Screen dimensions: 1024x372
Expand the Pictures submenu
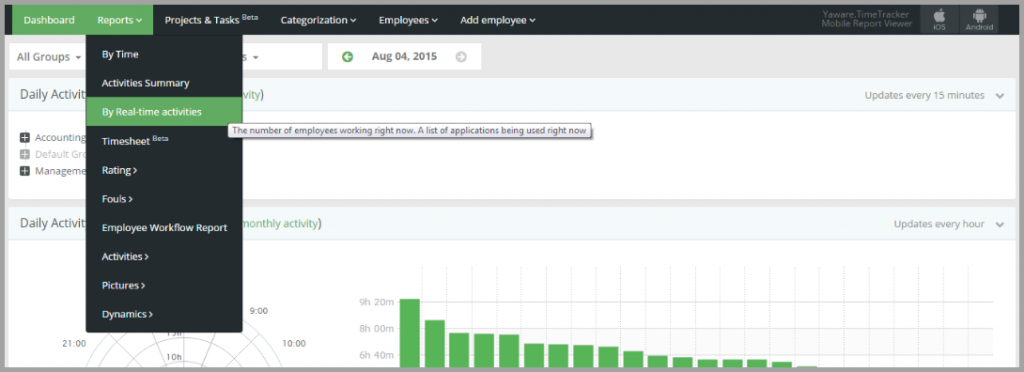coord(164,285)
